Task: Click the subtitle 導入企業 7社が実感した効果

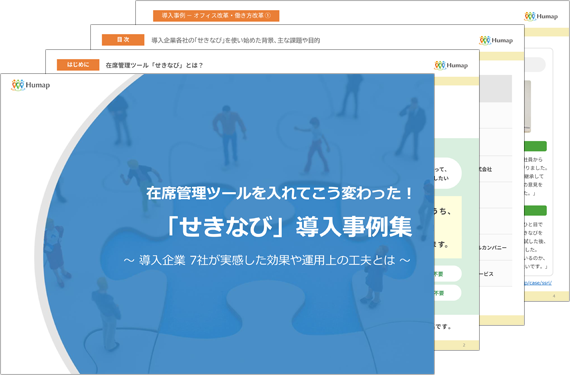Action: point(267,260)
